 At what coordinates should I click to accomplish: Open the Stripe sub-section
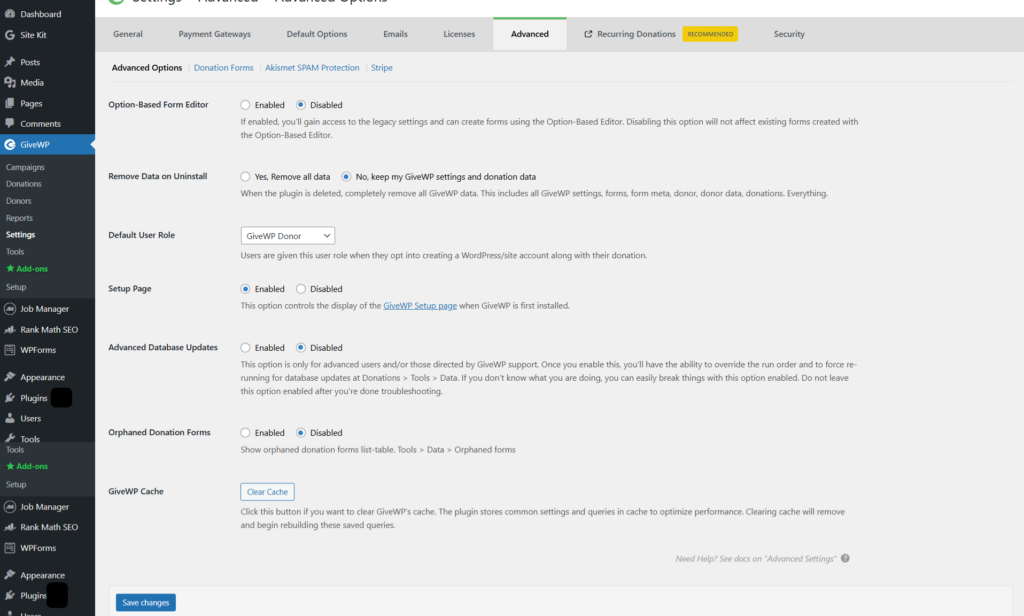click(x=381, y=68)
